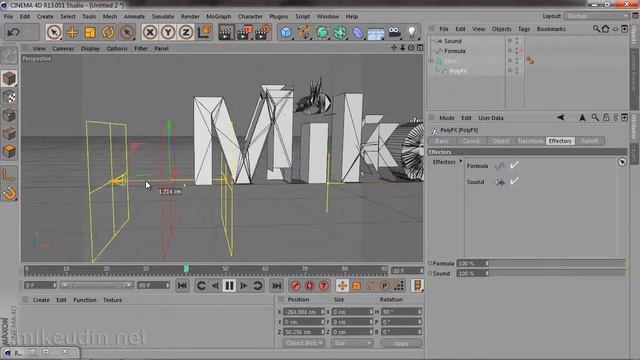Open Object Manager Tags menu
The width and height of the screenshot is (640, 360).
pos(524,29)
